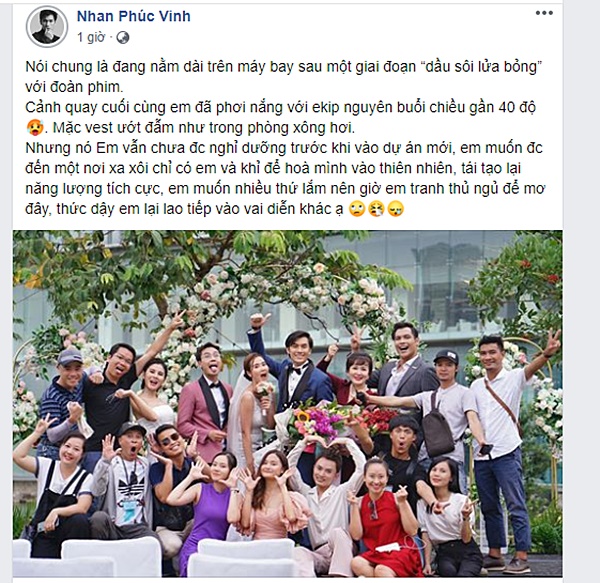The image size is (600, 583).
Task: Click the middle crying emoji ending the post
Action: [376, 209]
